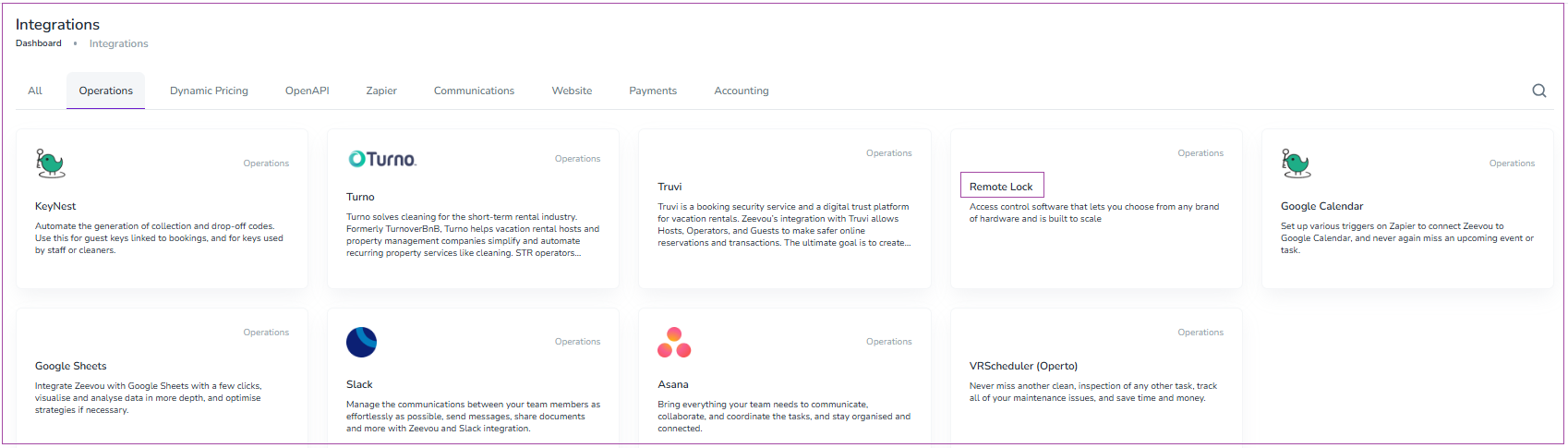This screenshot has height=448, width=1568.
Task: Open the Turno integration title
Action: tap(360, 197)
